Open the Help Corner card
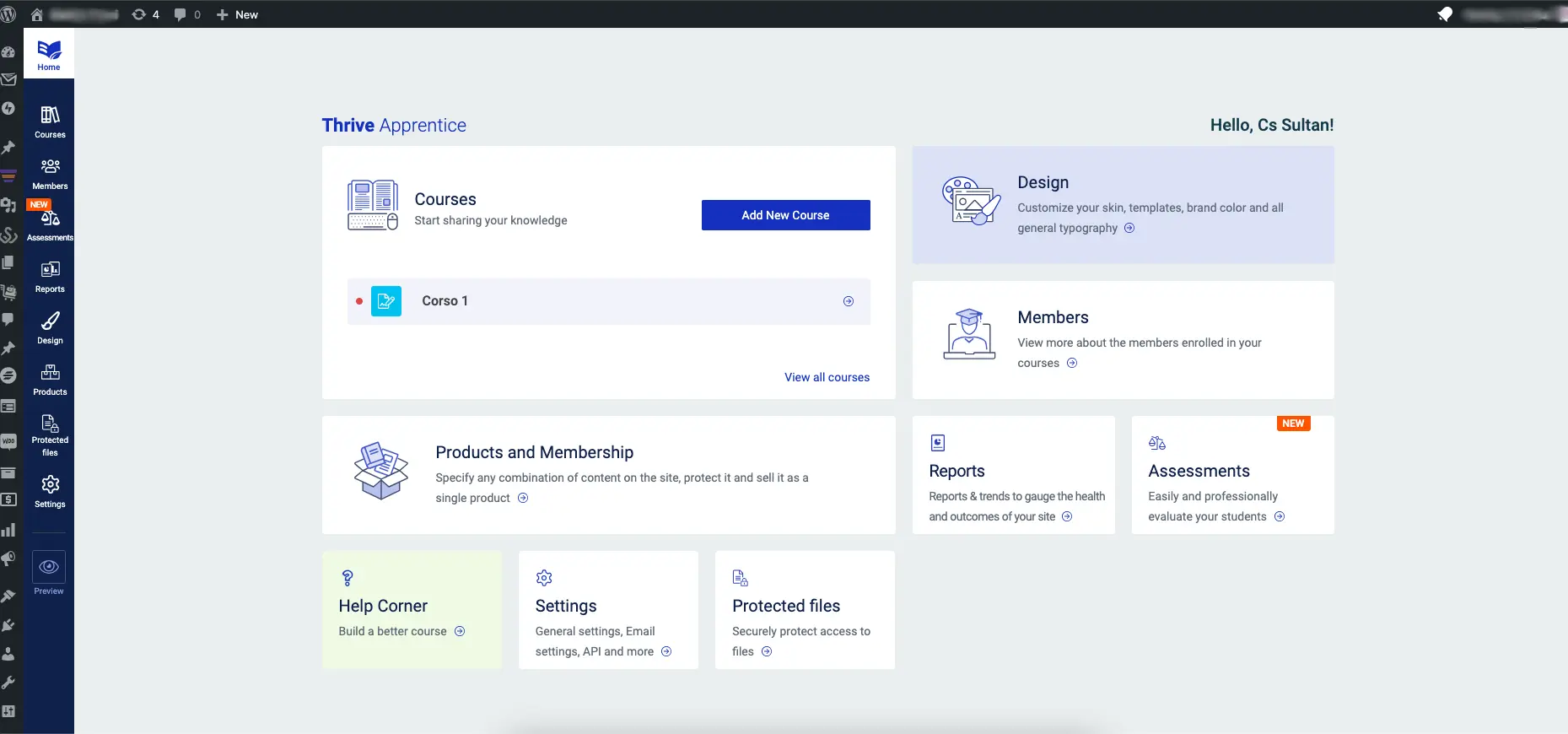This screenshot has width=1568, height=734. tap(412, 610)
